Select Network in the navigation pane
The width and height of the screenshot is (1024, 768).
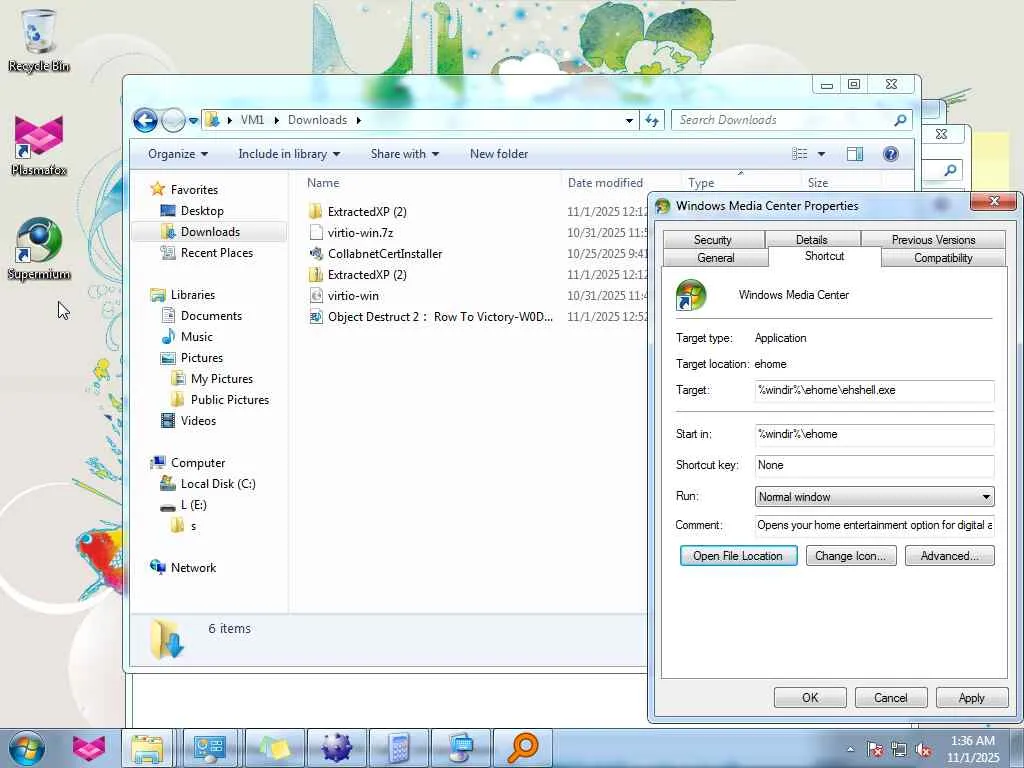(193, 568)
